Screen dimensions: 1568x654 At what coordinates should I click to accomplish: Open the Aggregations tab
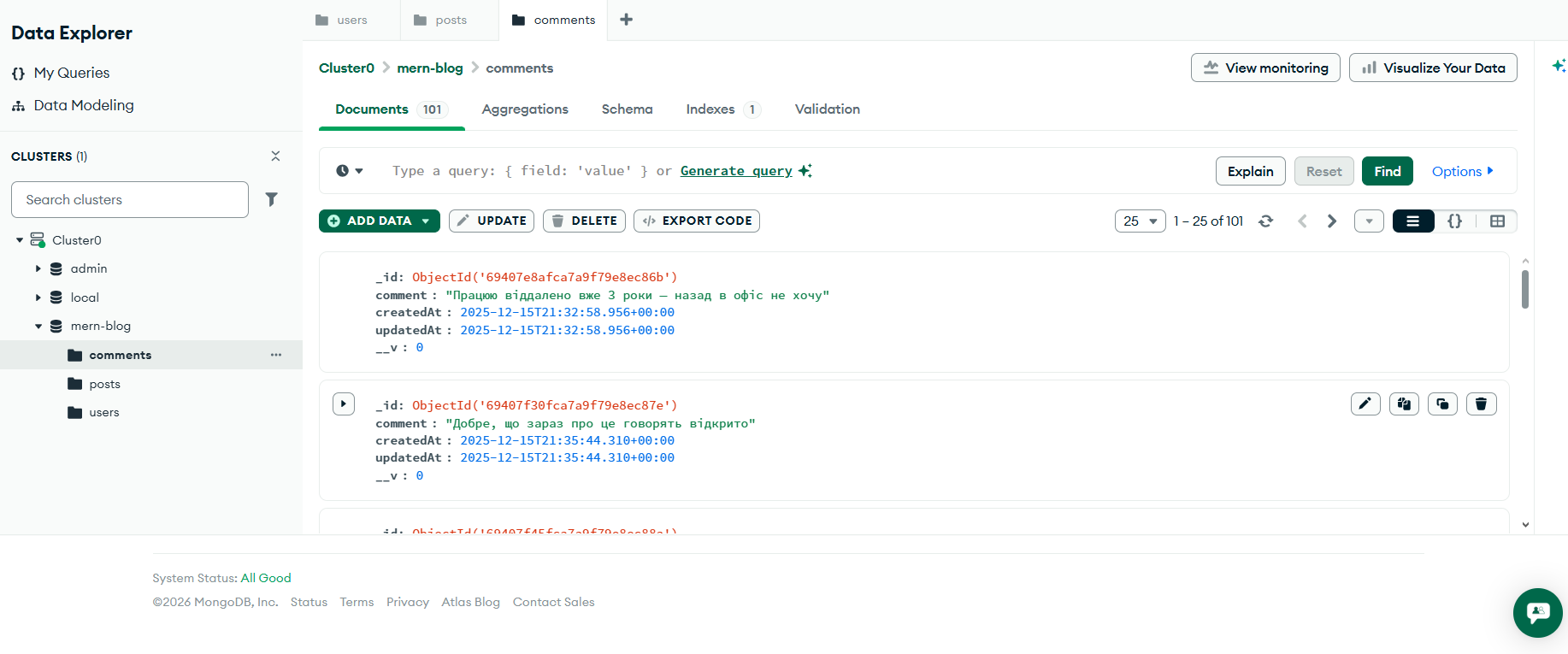[x=525, y=109]
